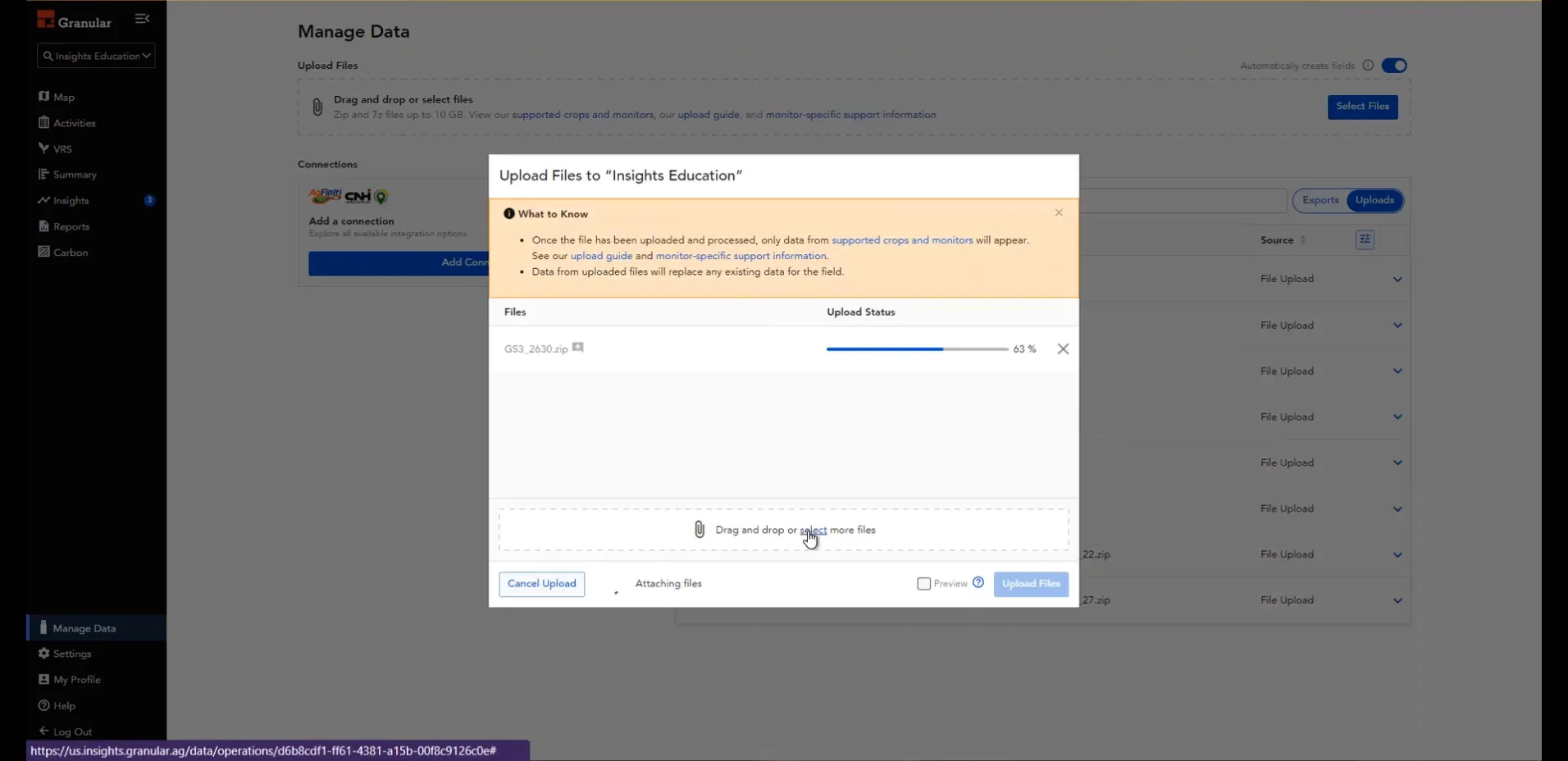
Task: Click the column filter settings icon
Action: click(x=1365, y=239)
